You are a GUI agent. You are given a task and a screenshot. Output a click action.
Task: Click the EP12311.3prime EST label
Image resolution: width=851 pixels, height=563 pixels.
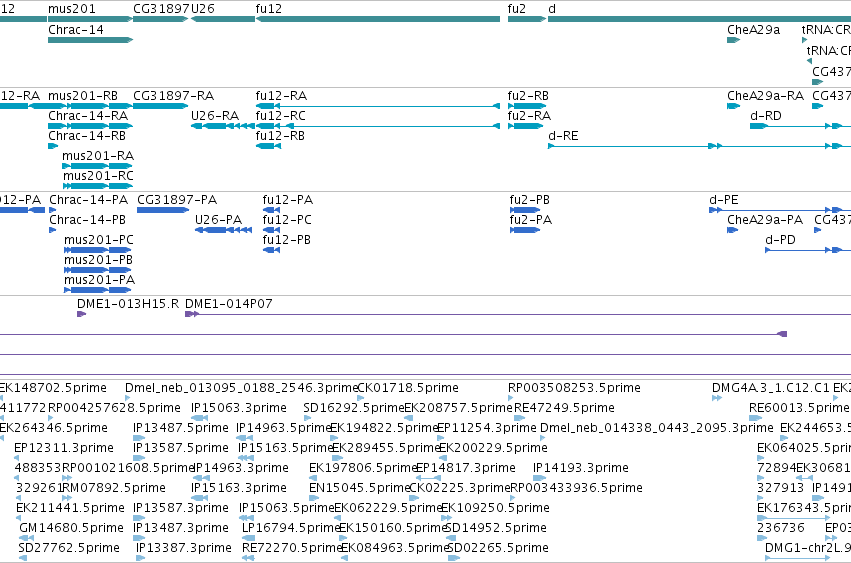[64, 448]
